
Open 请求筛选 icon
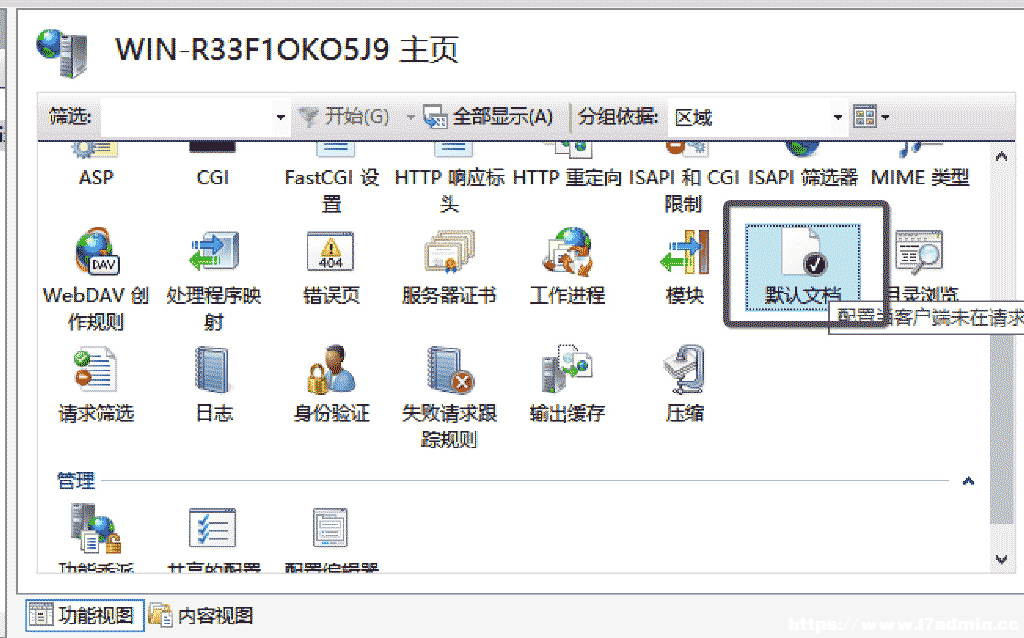point(96,370)
